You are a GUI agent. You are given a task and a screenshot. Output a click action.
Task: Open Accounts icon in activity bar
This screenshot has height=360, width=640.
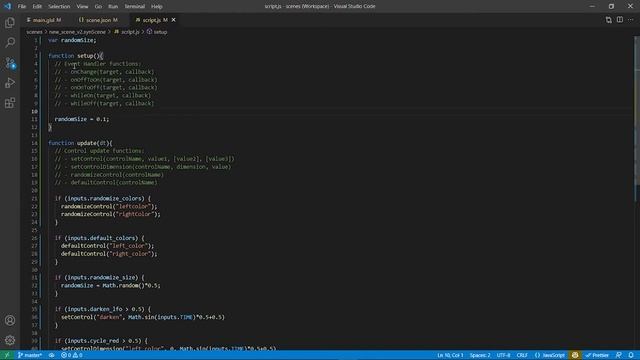10,320
